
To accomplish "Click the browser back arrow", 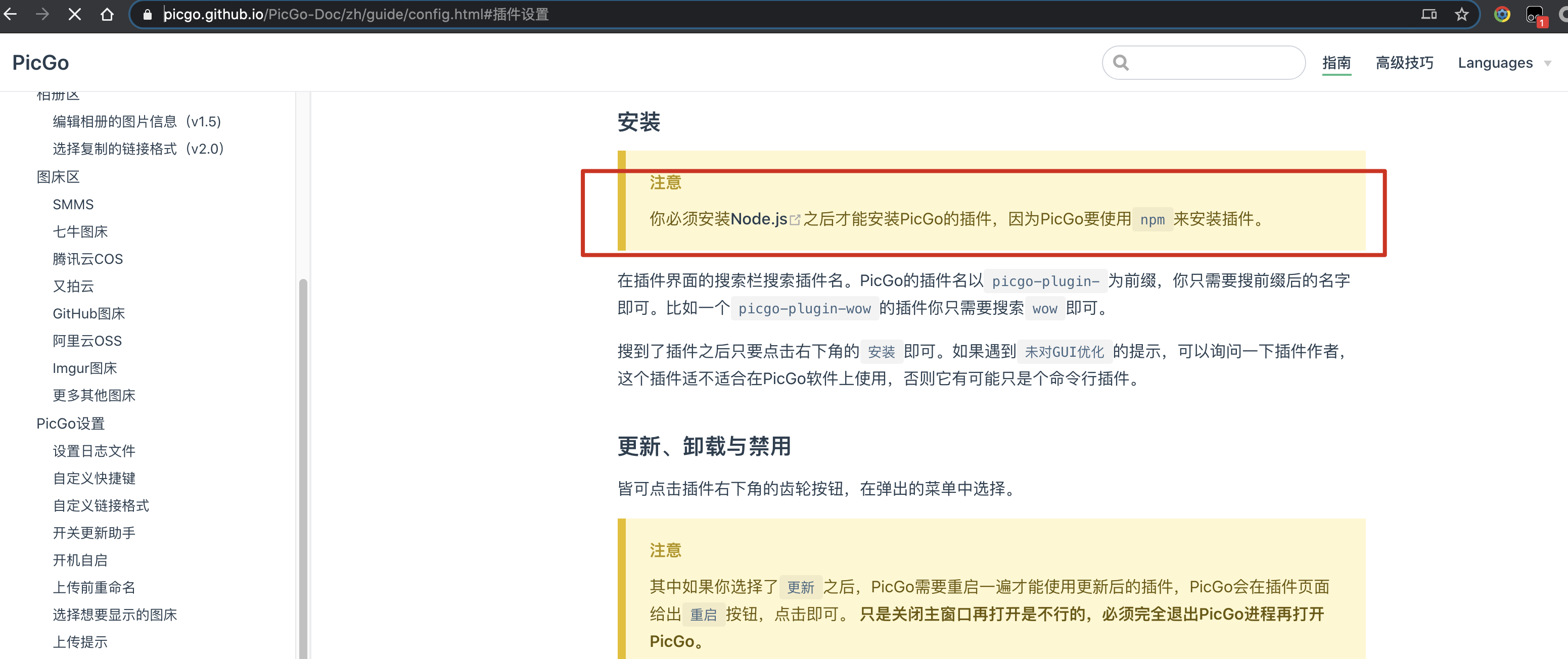I will (10, 14).
